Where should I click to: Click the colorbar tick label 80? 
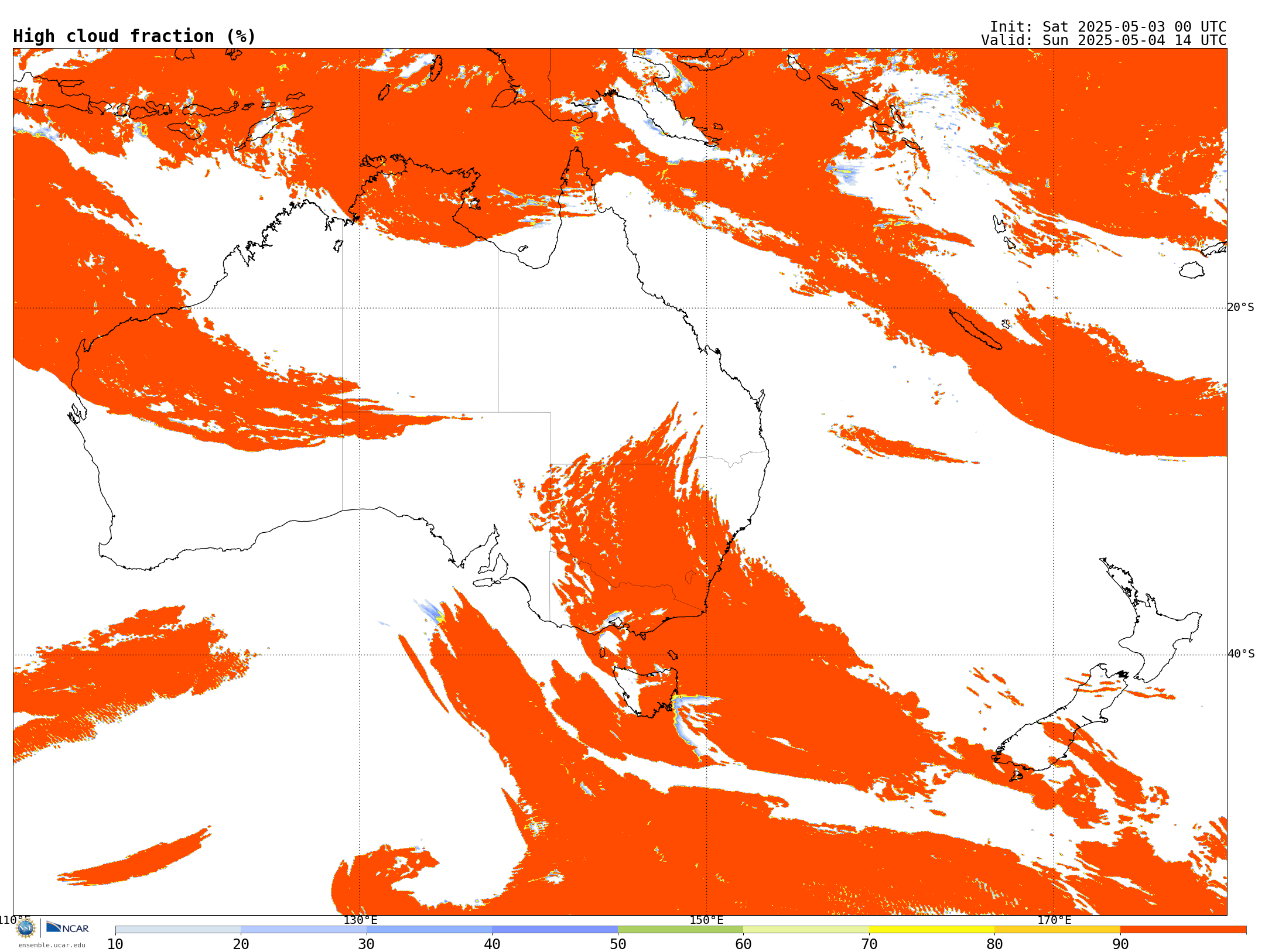(994, 944)
